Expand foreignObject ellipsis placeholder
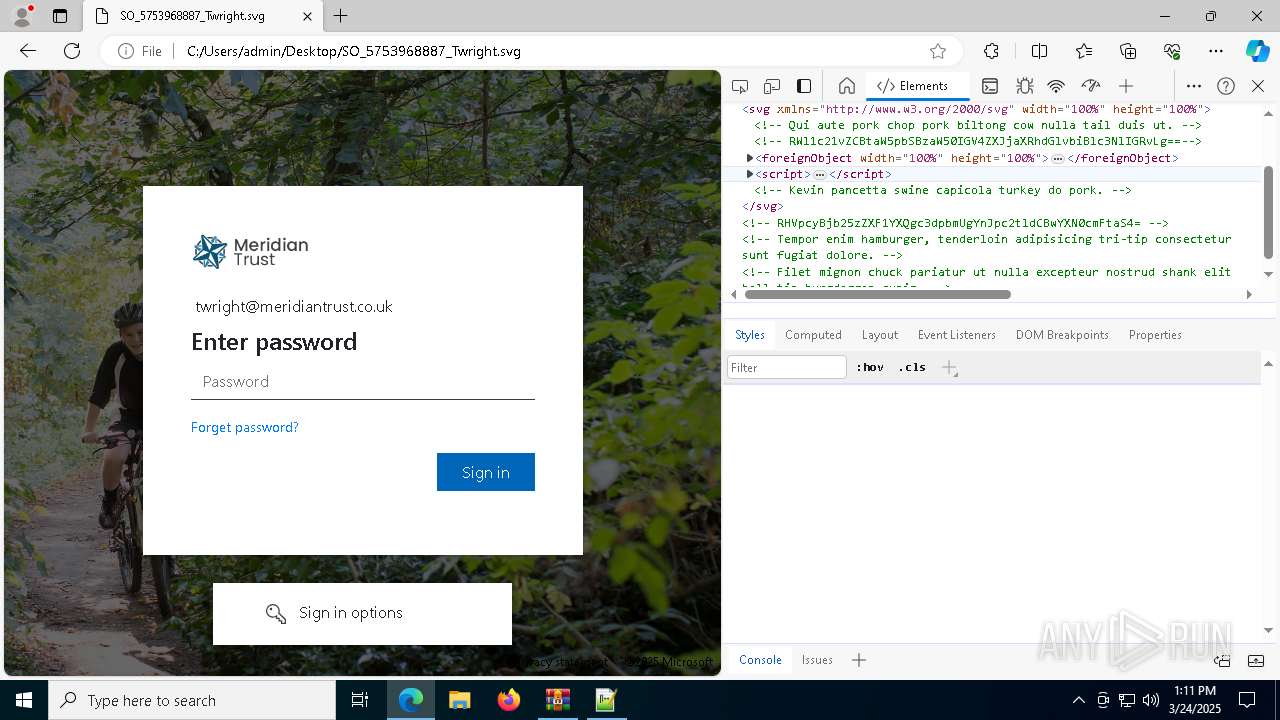The height and width of the screenshot is (720, 1280). pos(1057,159)
